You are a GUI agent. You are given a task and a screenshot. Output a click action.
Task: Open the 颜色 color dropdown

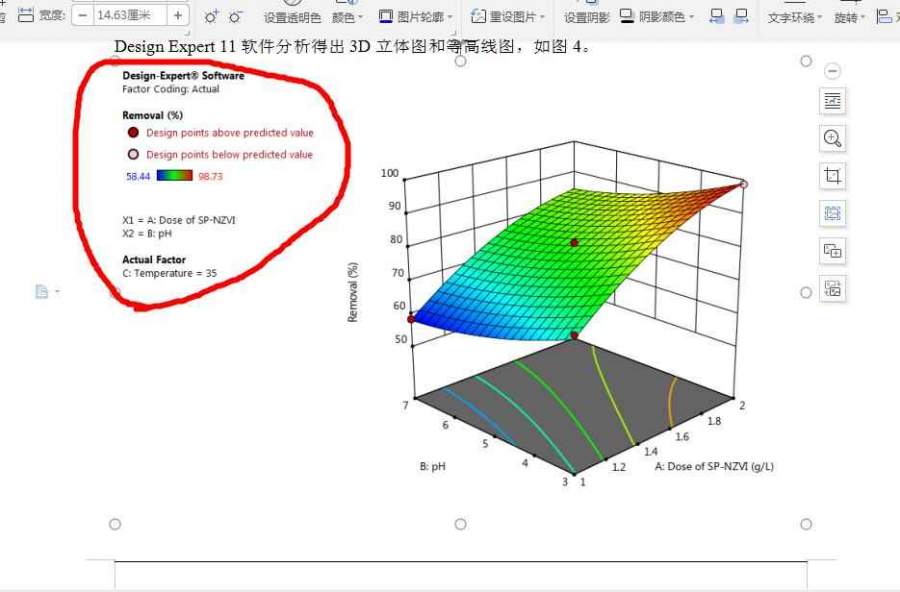coord(347,17)
